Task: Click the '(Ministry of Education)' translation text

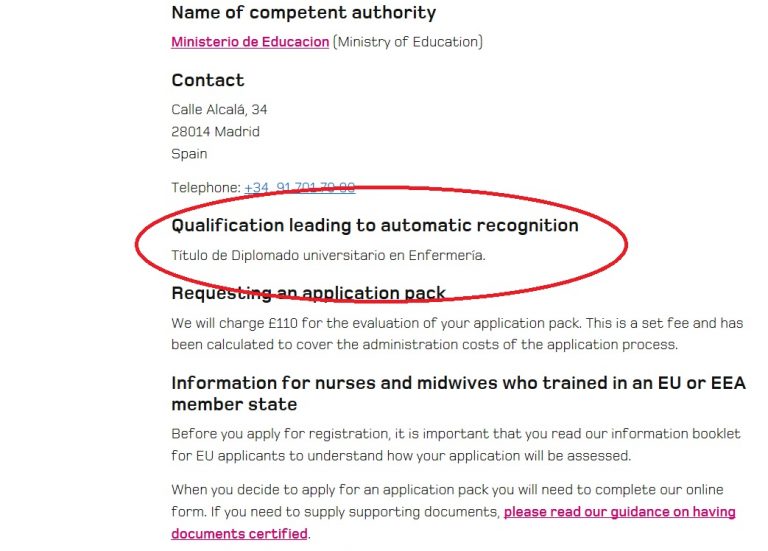Action: coord(408,42)
